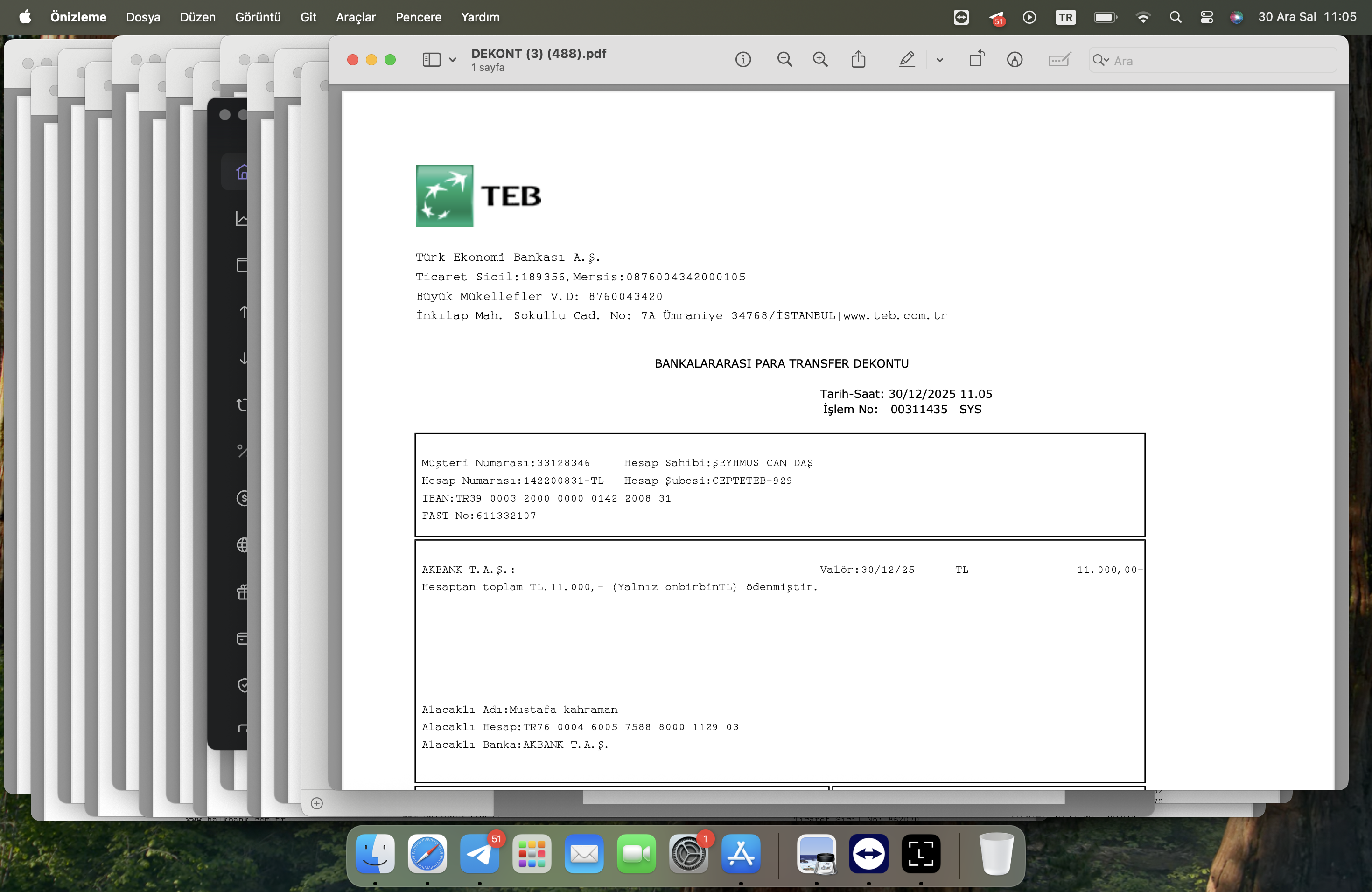Open the Share icon in Preview toolbar
Image resolution: width=1372 pixels, height=892 pixels.
pos(858,59)
